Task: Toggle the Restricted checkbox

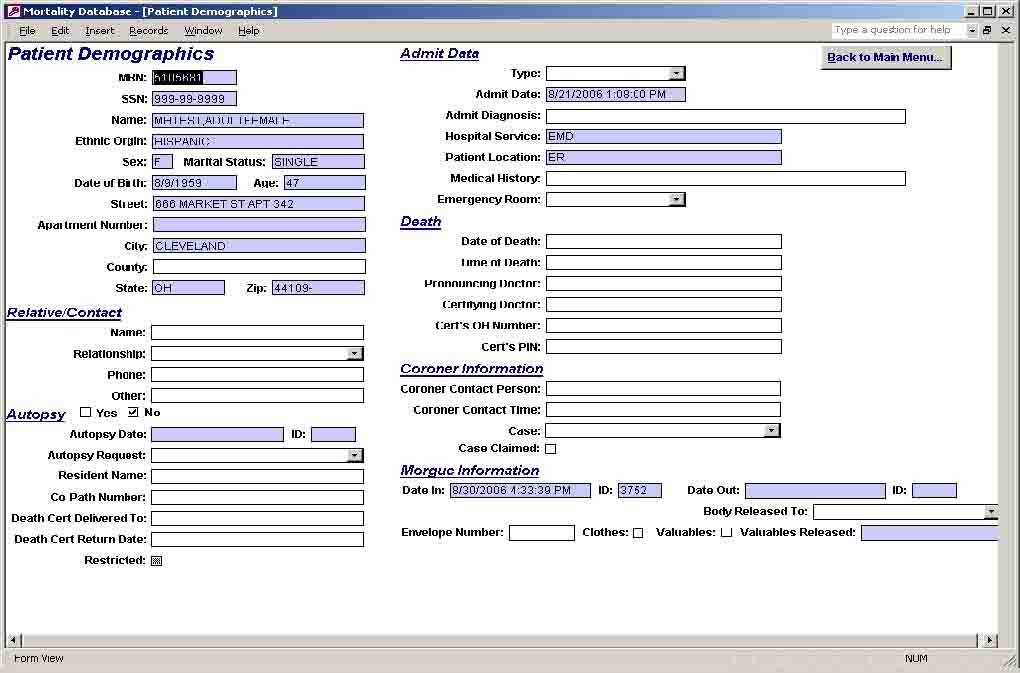Action: click(157, 561)
